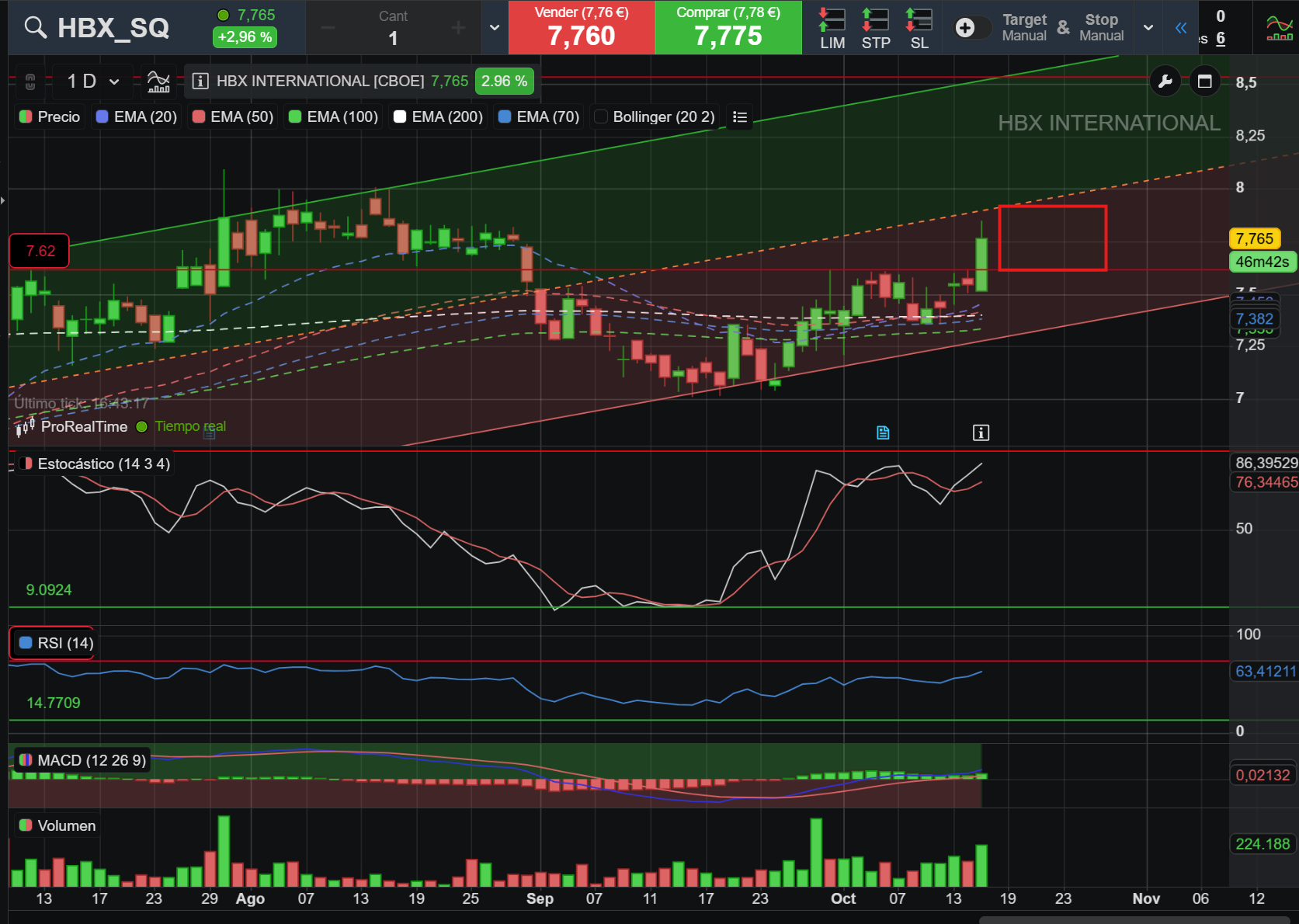Expand the quantity options chevron
Screen dimensions: 1299x924
(495, 28)
